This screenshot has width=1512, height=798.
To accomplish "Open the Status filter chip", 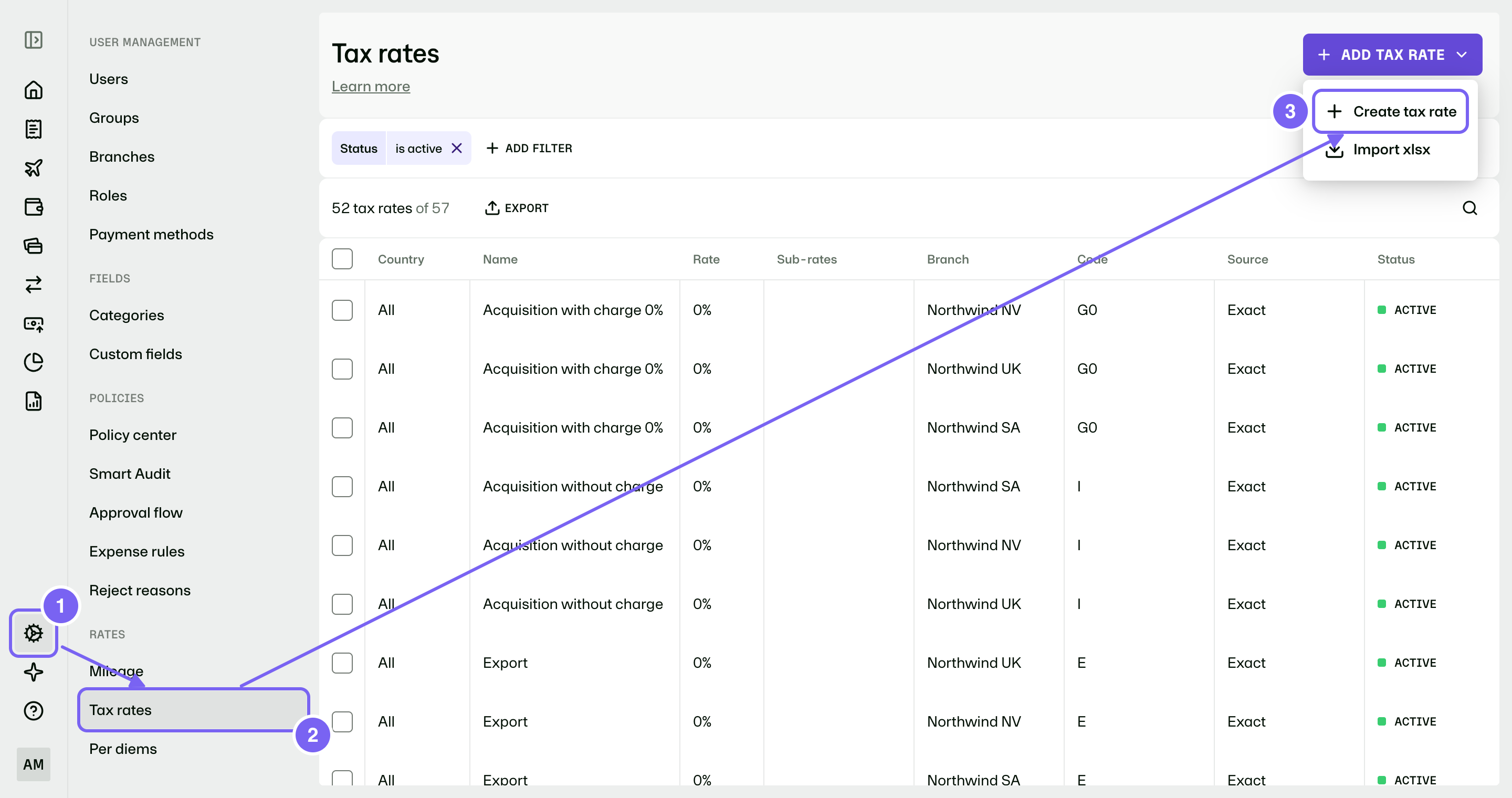I will pyautogui.click(x=359, y=149).
